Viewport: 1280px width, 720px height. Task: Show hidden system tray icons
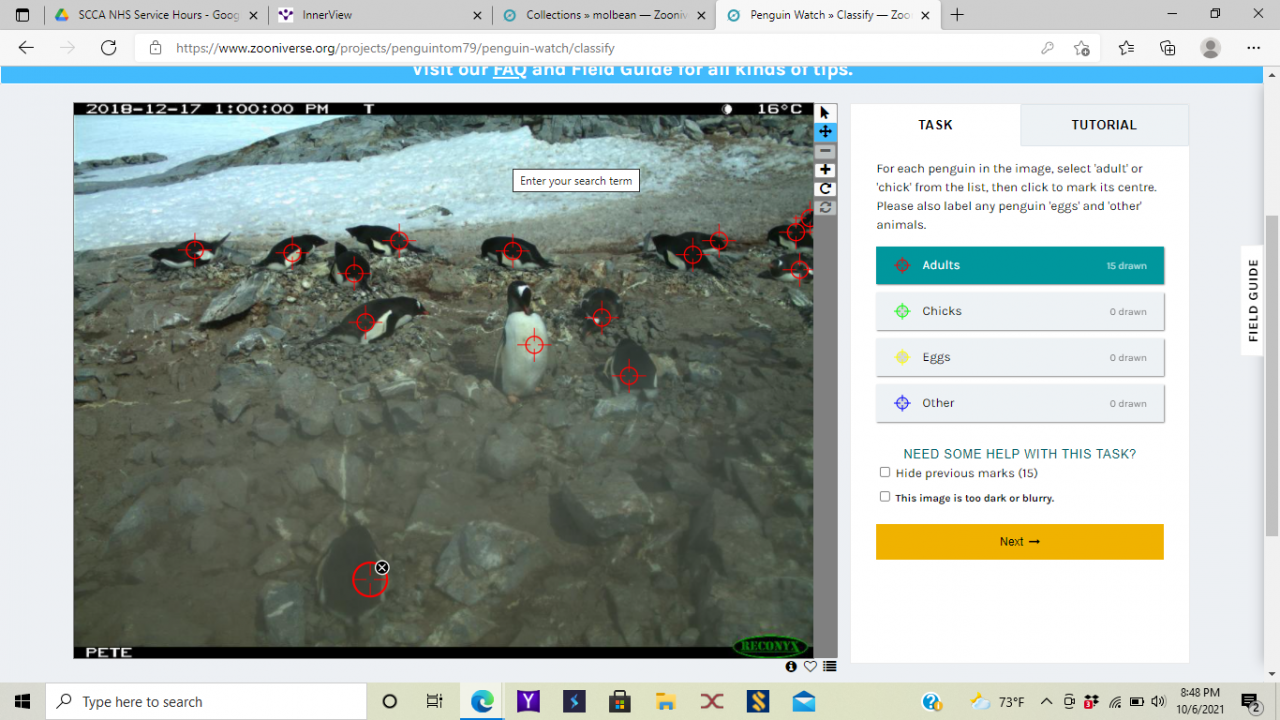1046,701
